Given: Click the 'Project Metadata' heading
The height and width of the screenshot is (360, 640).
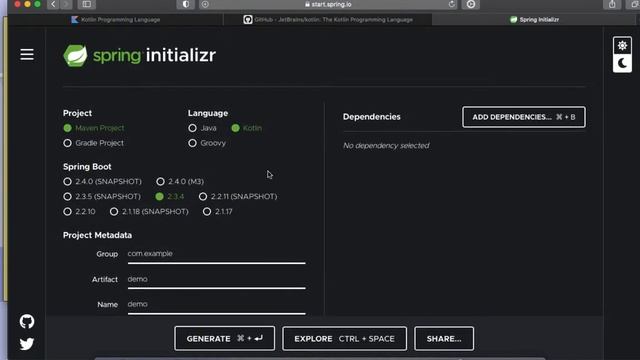Looking at the screenshot, I should tap(98, 235).
